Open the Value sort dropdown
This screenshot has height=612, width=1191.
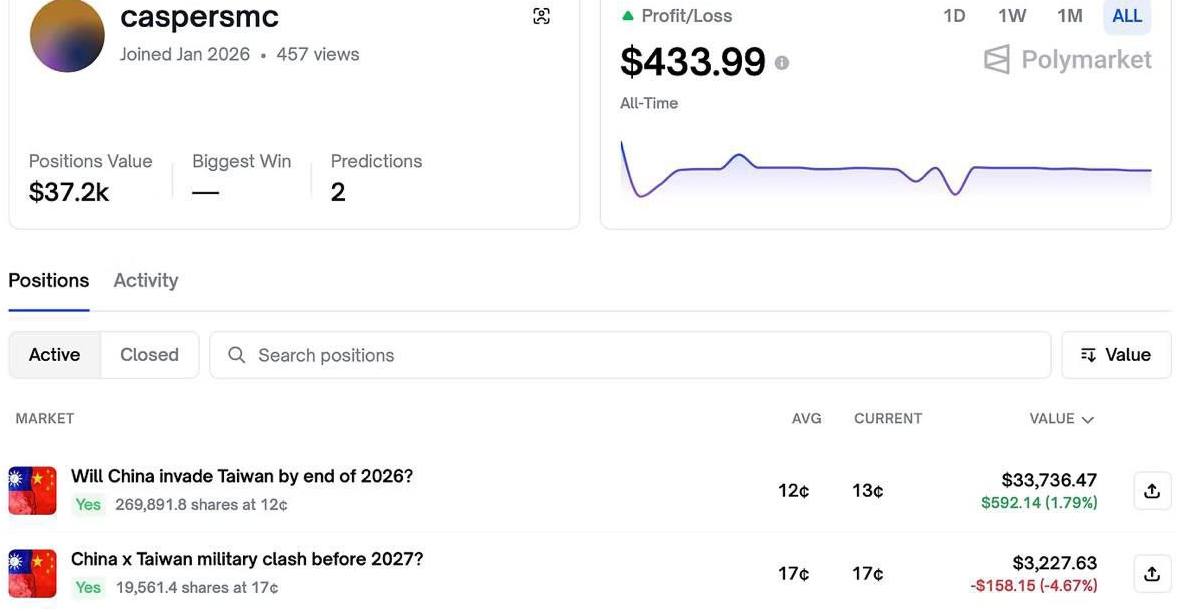pos(1116,355)
